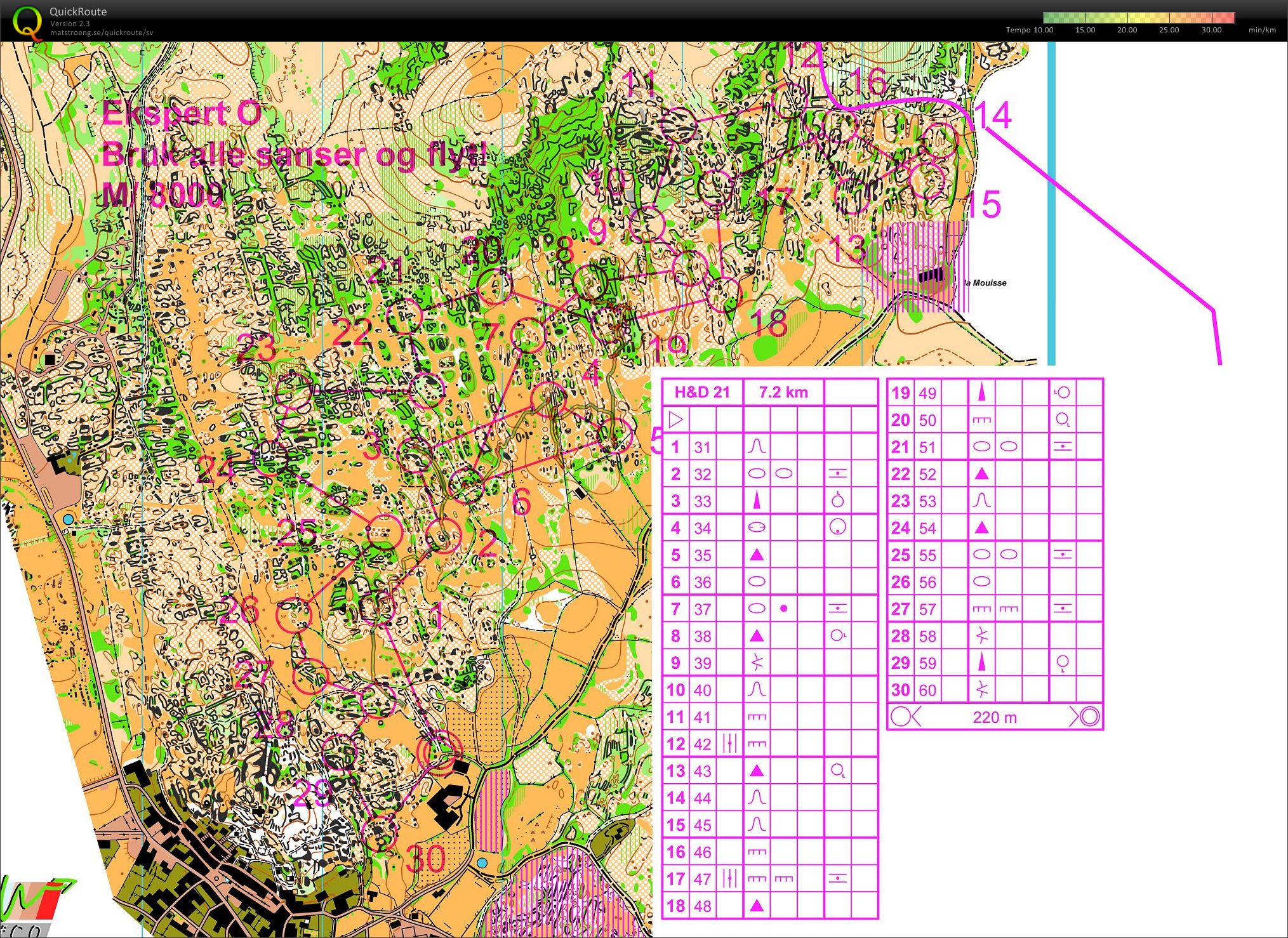Click the QuickRoute logo in the header
Screen dimensions: 1288x938
[x=27, y=22]
